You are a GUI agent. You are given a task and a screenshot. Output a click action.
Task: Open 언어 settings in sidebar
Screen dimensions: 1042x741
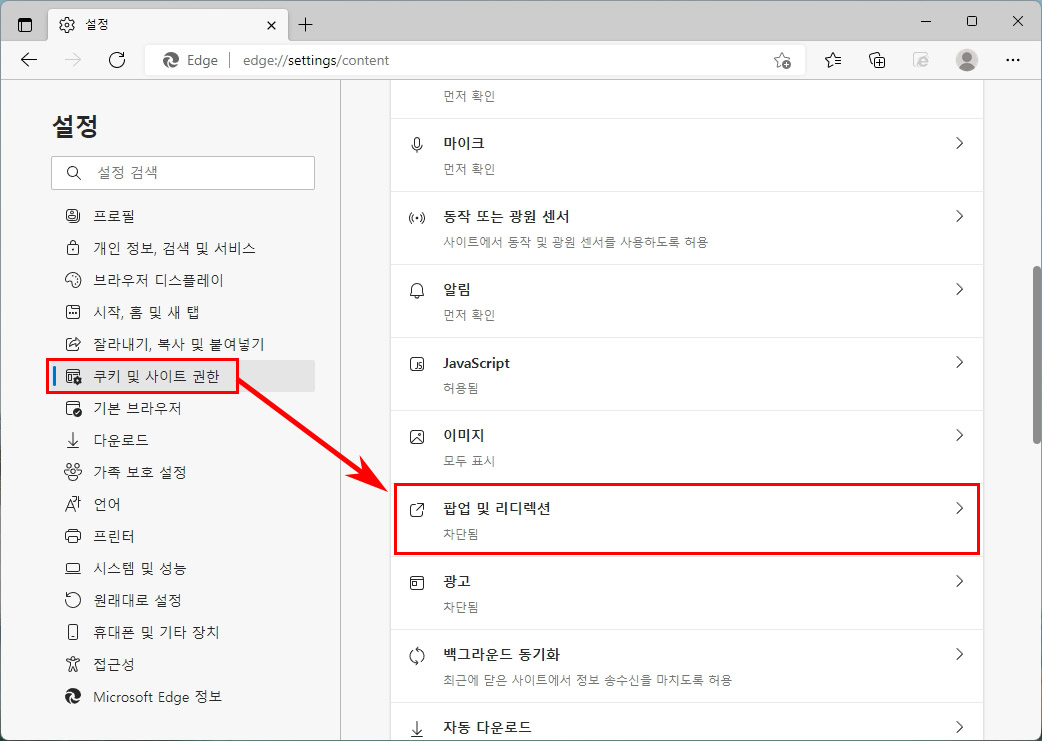182,504
